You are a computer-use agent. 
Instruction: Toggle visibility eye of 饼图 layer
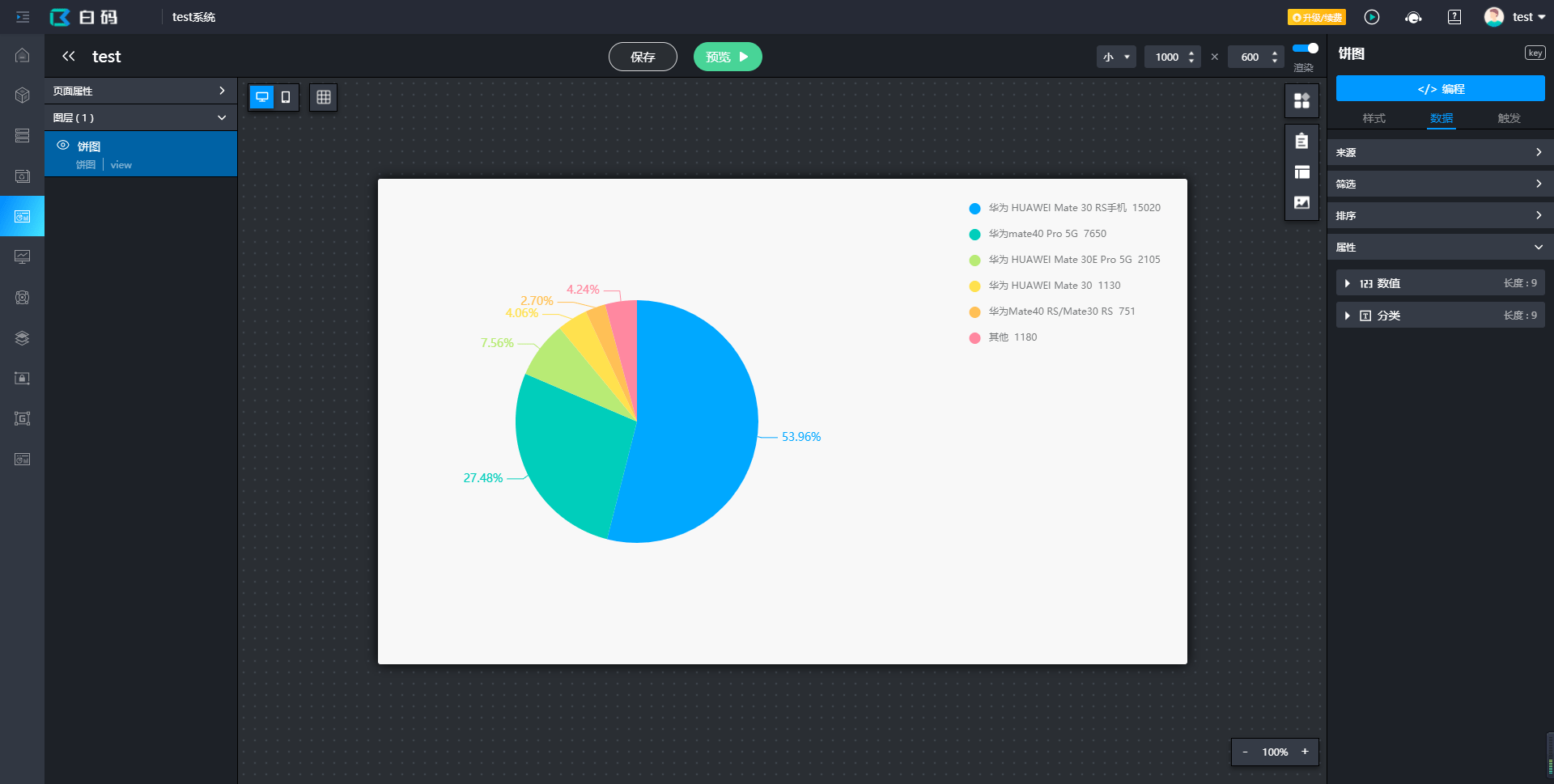pos(62,146)
